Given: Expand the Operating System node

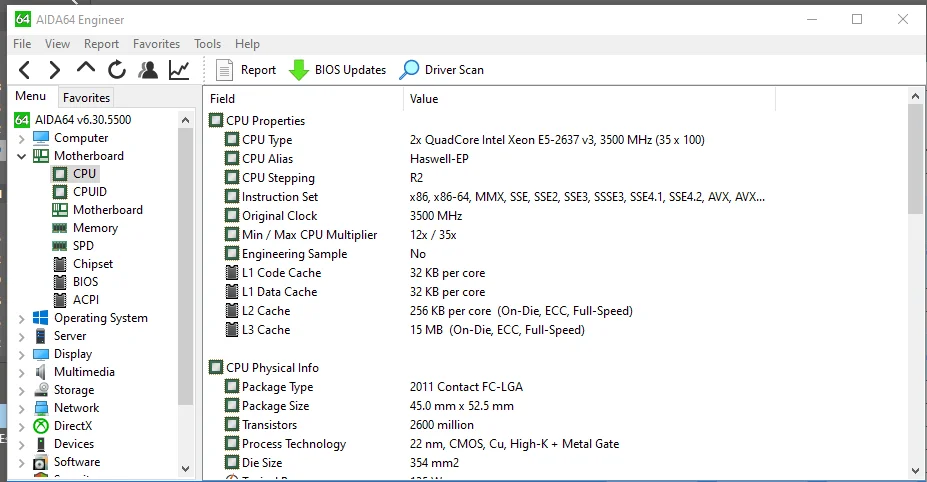Looking at the screenshot, I should tap(22, 319).
